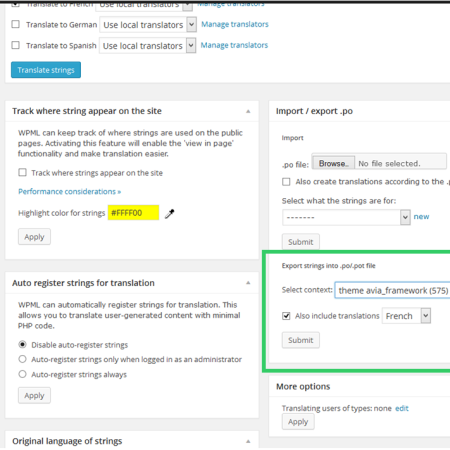The image size is (450, 450).
Task: Collapse the Track where string appear panel
Action: point(248,111)
